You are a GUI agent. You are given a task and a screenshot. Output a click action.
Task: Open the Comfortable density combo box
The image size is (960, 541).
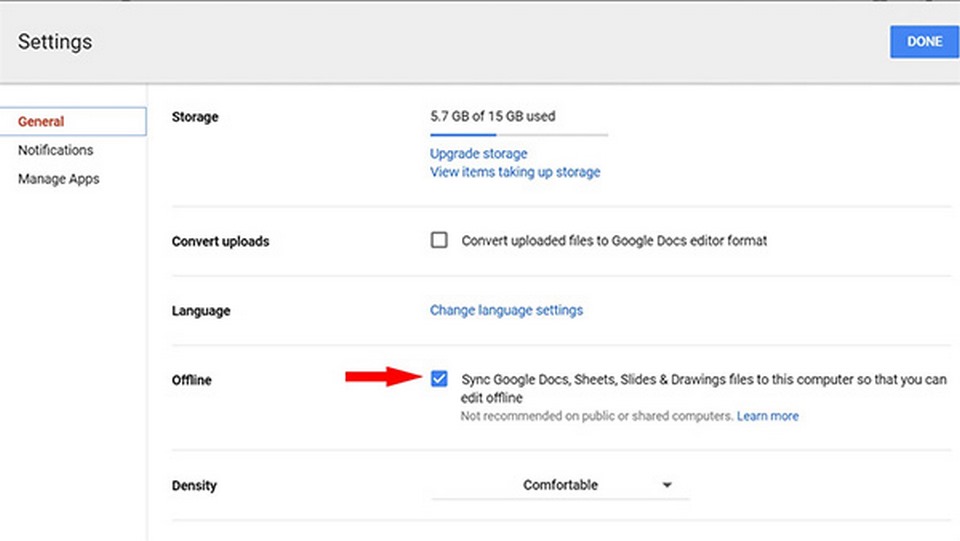560,485
